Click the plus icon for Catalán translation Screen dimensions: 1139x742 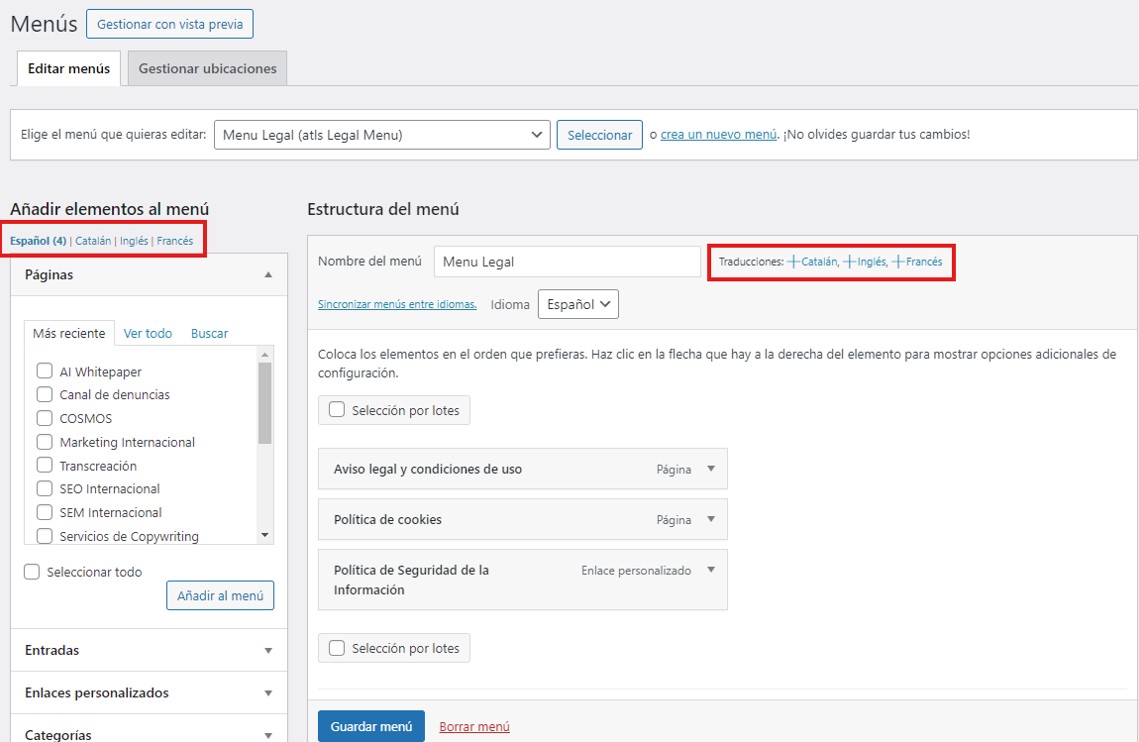[794, 262]
